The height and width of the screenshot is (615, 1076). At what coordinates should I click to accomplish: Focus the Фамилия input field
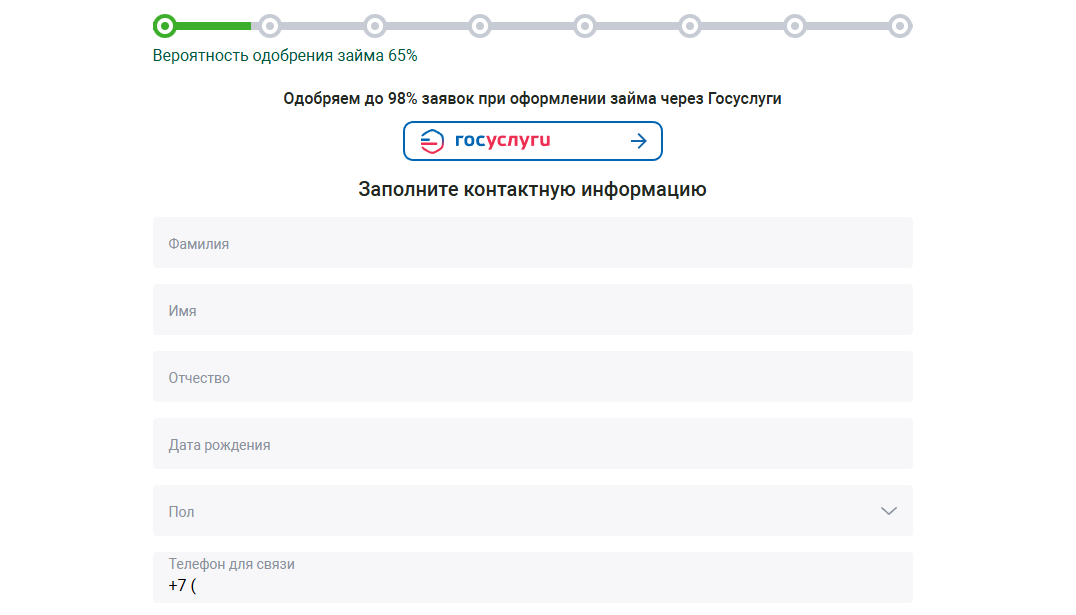point(532,243)
